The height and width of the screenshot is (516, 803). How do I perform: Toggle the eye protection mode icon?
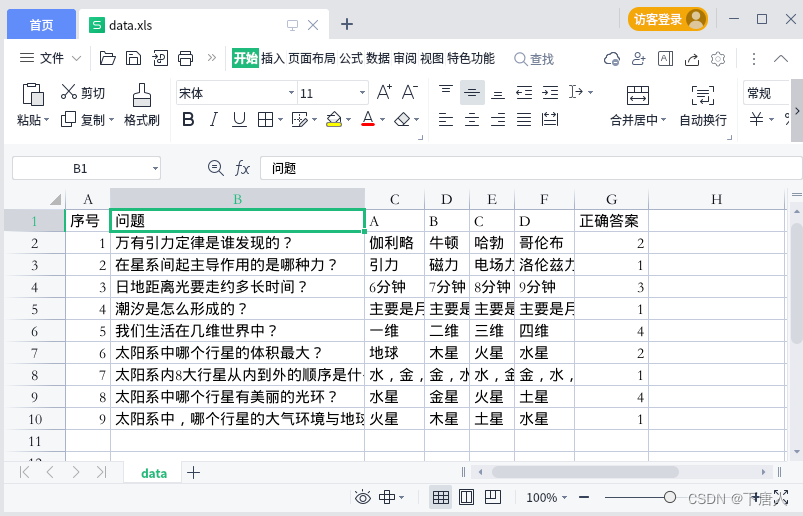363,497
